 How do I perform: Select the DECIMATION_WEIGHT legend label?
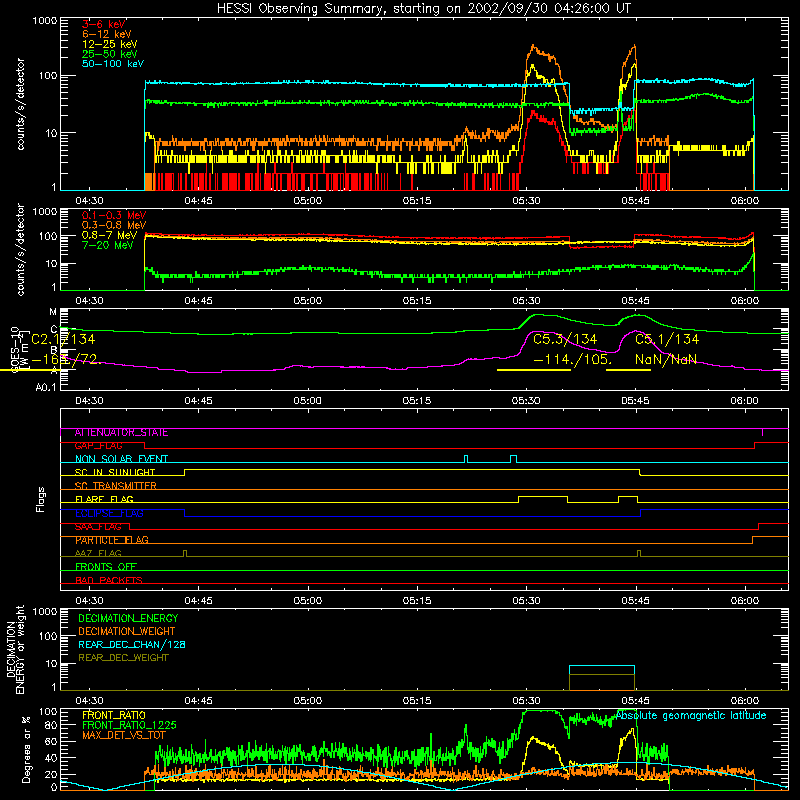coord(127,631)
